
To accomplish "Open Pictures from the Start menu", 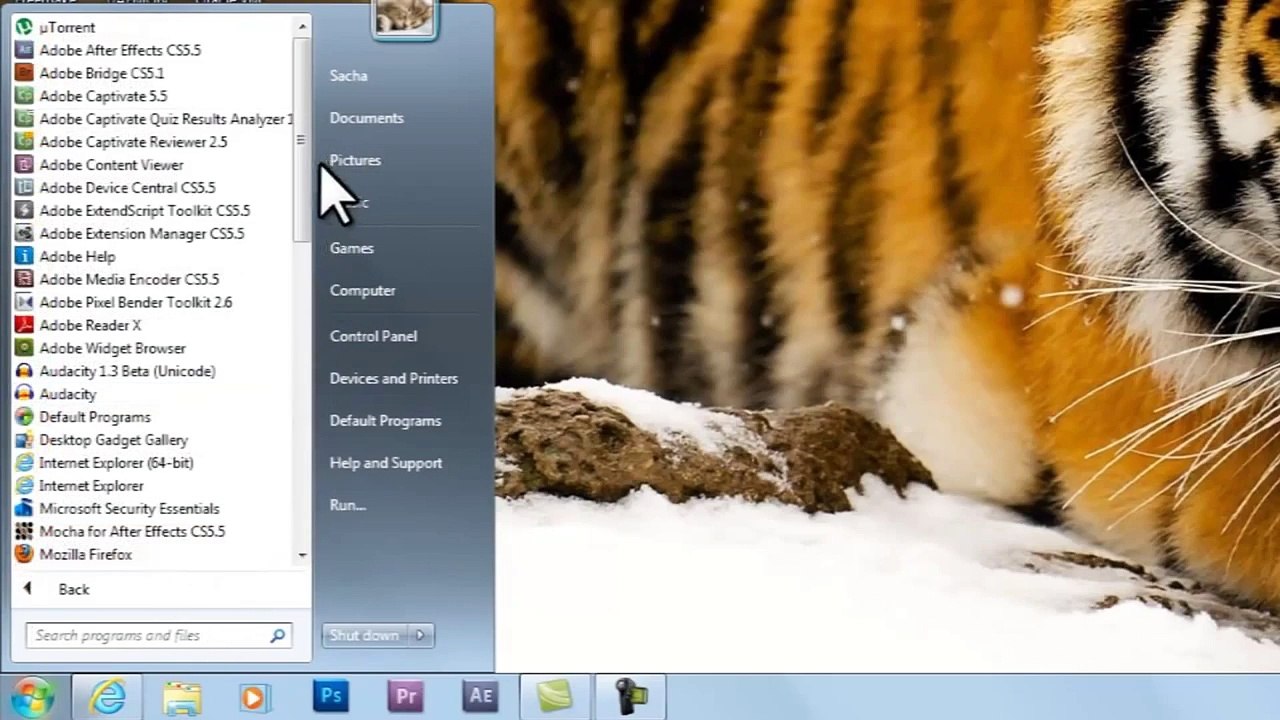I will click(x=356, y=160).
